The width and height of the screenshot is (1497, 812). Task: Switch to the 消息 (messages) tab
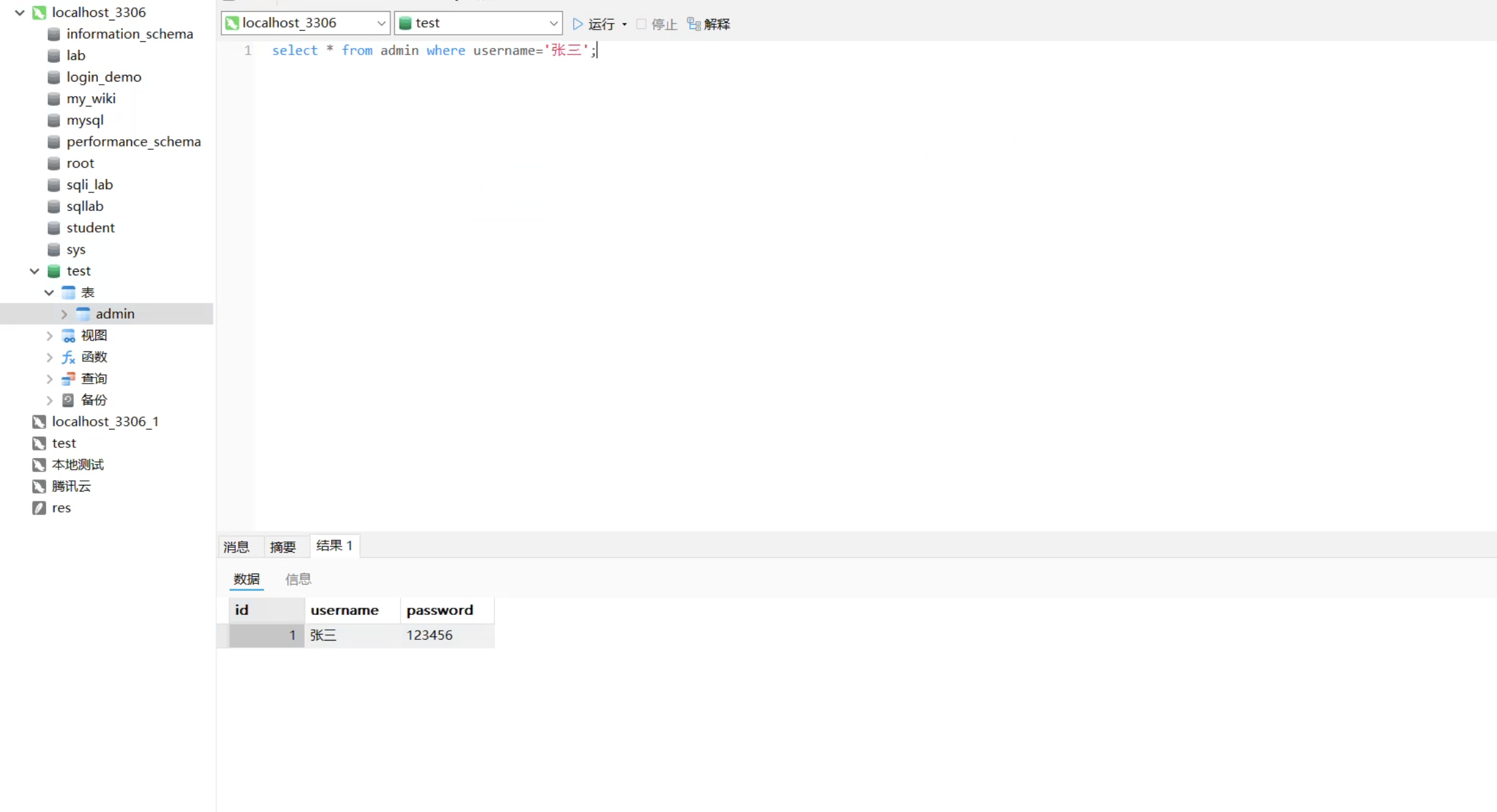[x=237, y=547]
